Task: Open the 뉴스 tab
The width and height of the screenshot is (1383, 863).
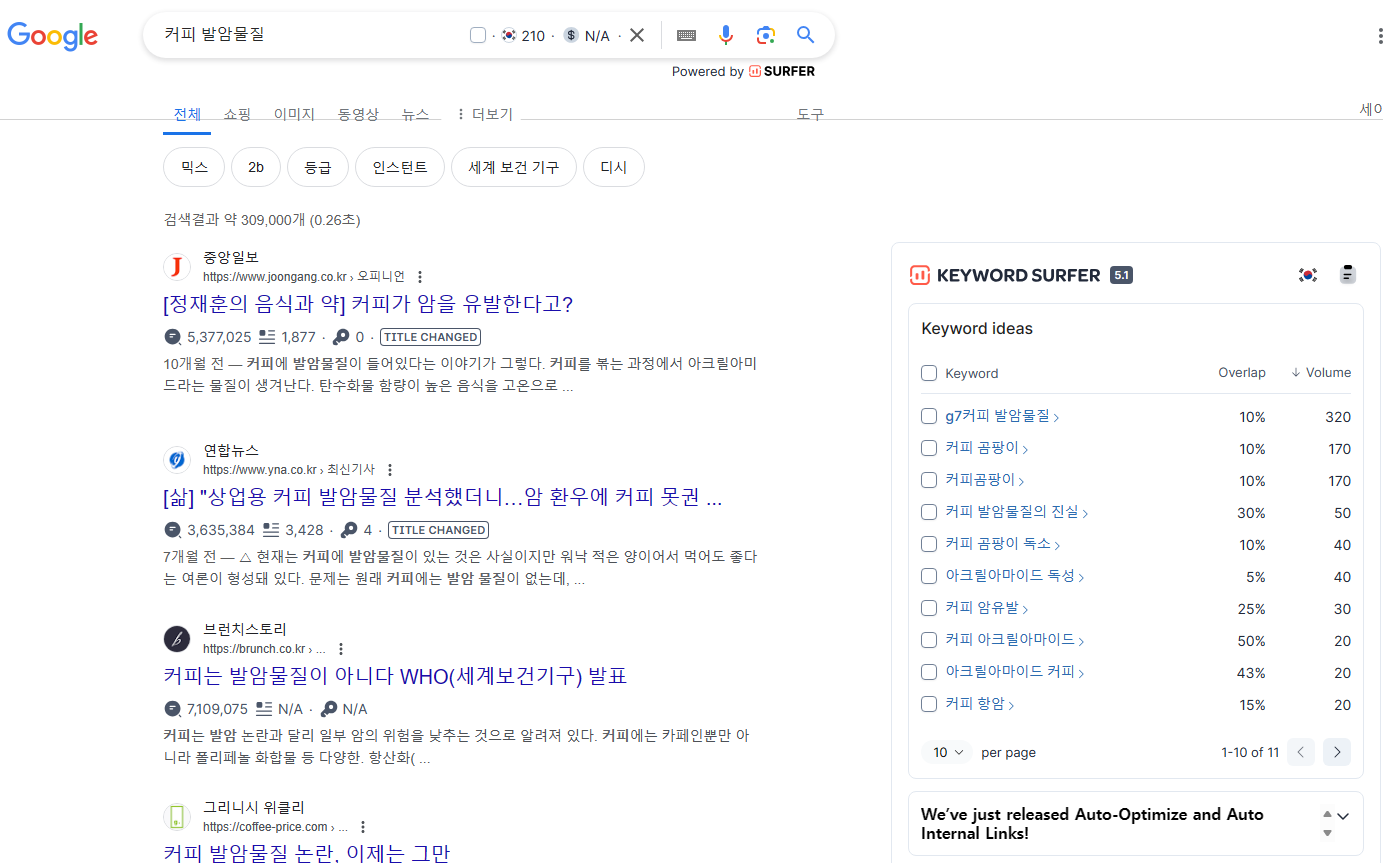Action: [x=416, y=114]
